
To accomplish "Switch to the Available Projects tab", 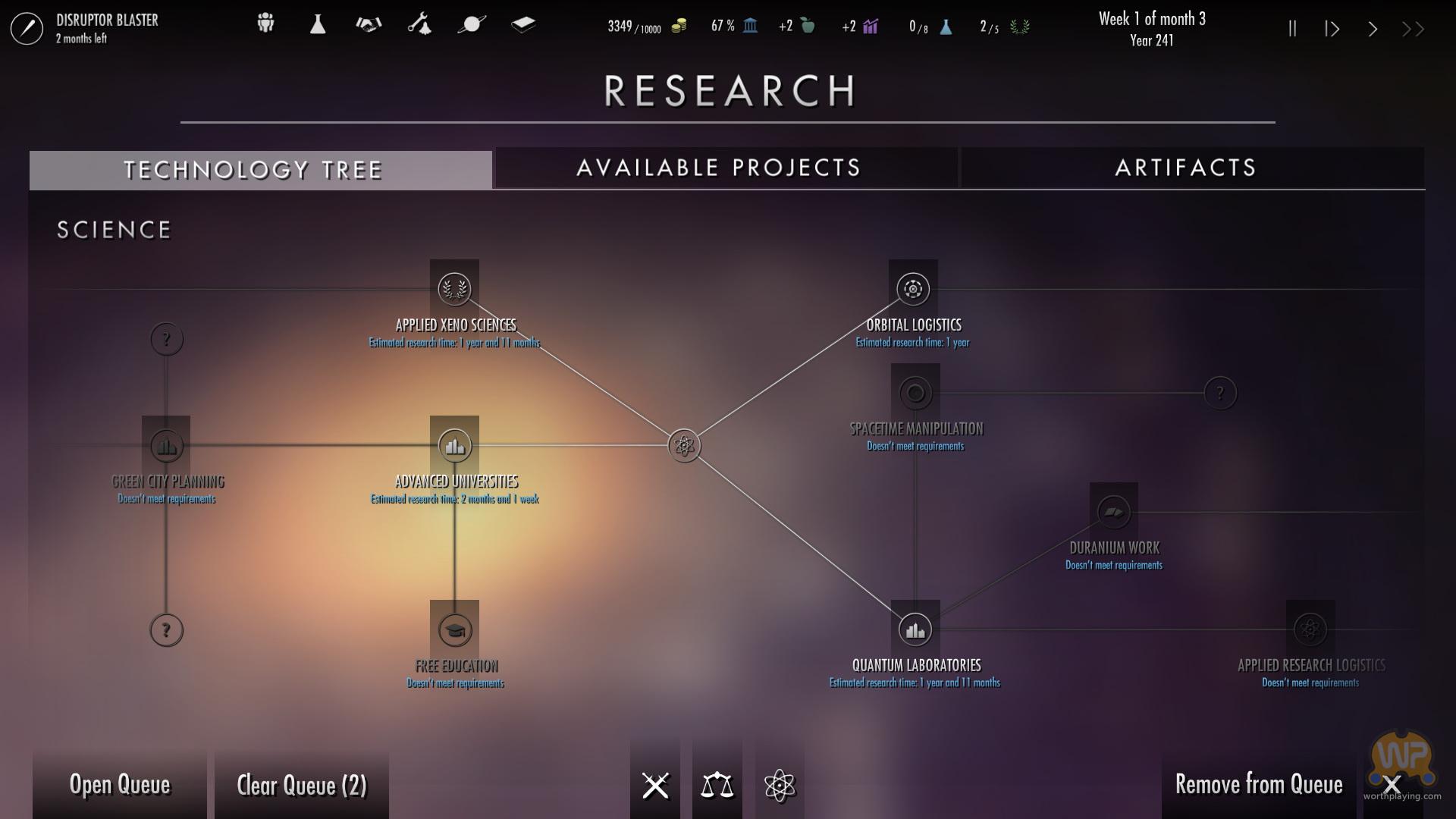I will [719, 168].
